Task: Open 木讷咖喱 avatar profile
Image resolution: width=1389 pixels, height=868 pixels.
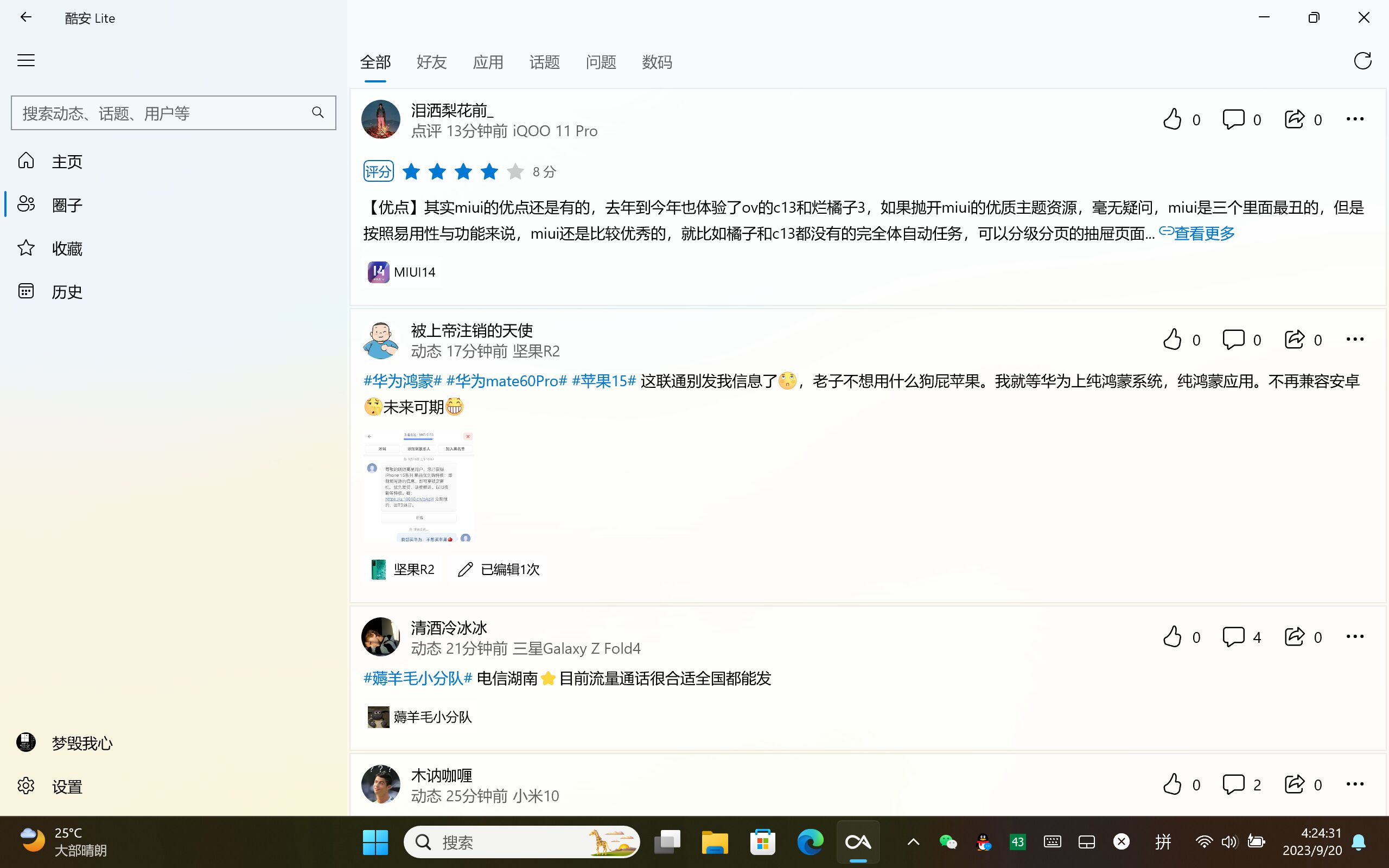Action: (380, 785)
